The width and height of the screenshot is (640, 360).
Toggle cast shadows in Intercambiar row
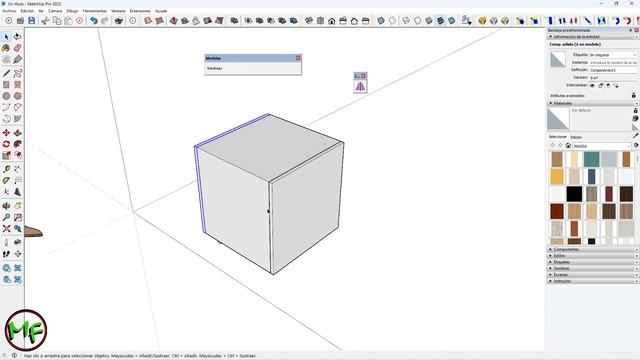(x=616, y=85)
